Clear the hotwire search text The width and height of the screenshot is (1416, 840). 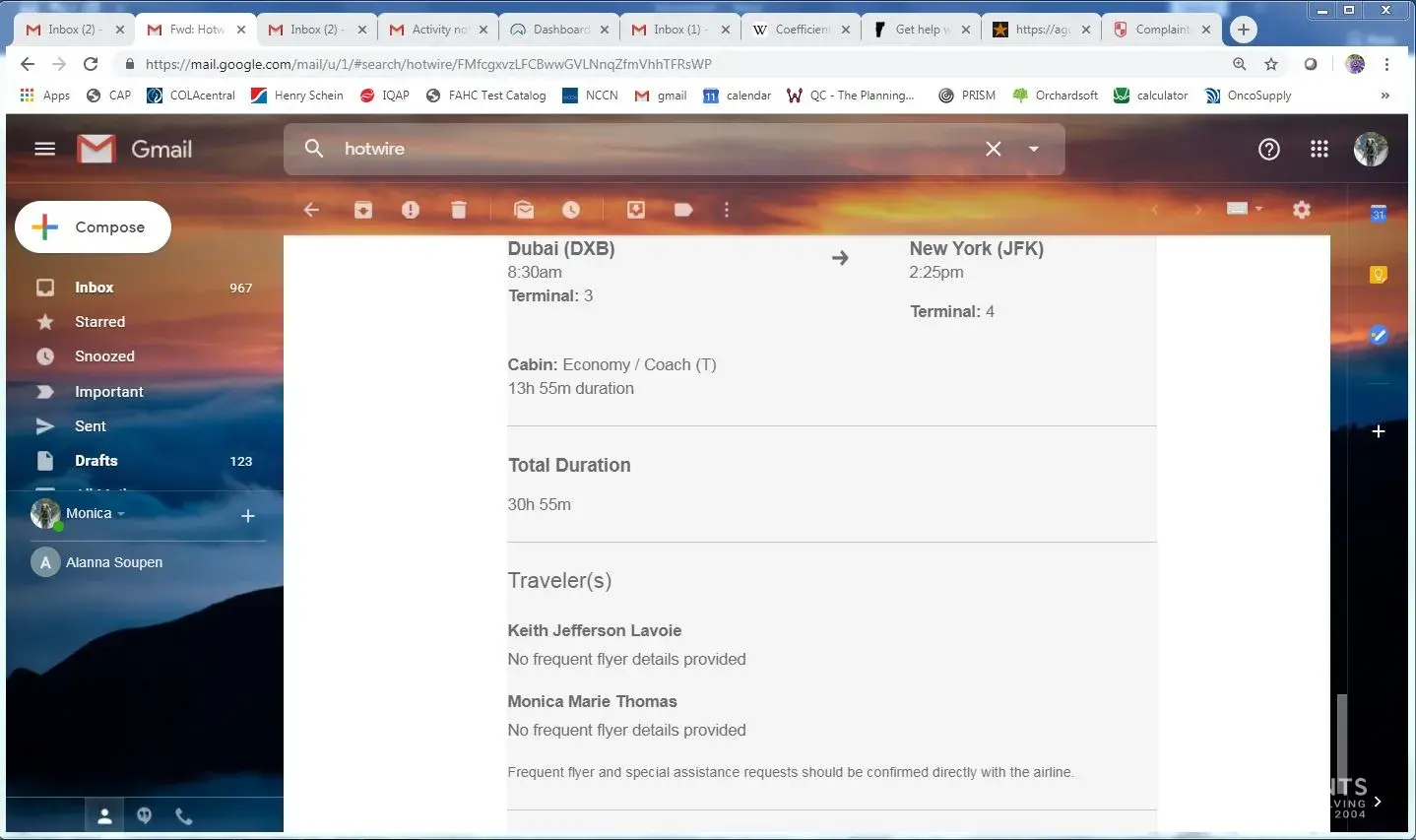pos(993,149)
